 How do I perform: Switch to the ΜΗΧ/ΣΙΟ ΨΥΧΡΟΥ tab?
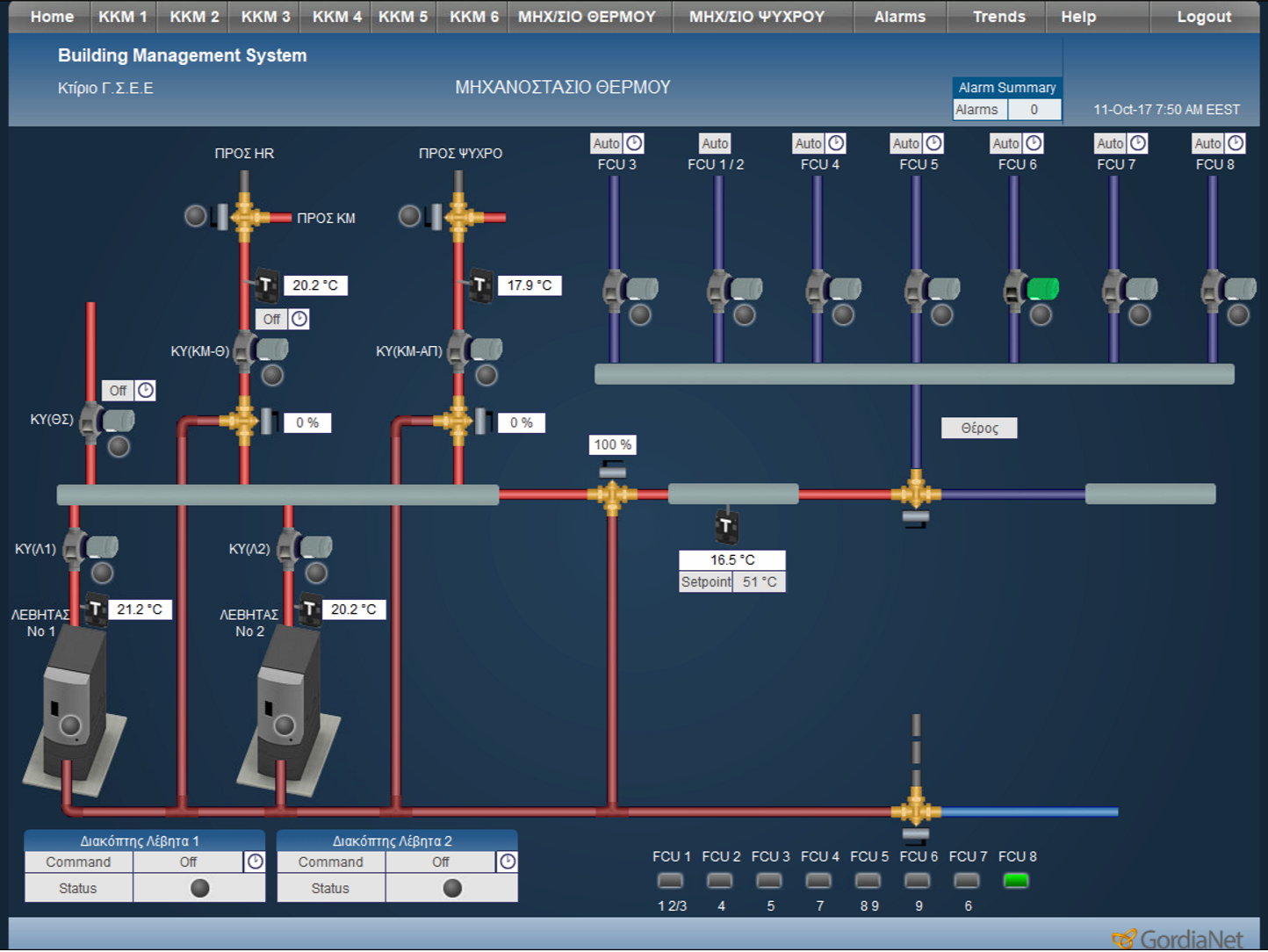click(760, 16)
